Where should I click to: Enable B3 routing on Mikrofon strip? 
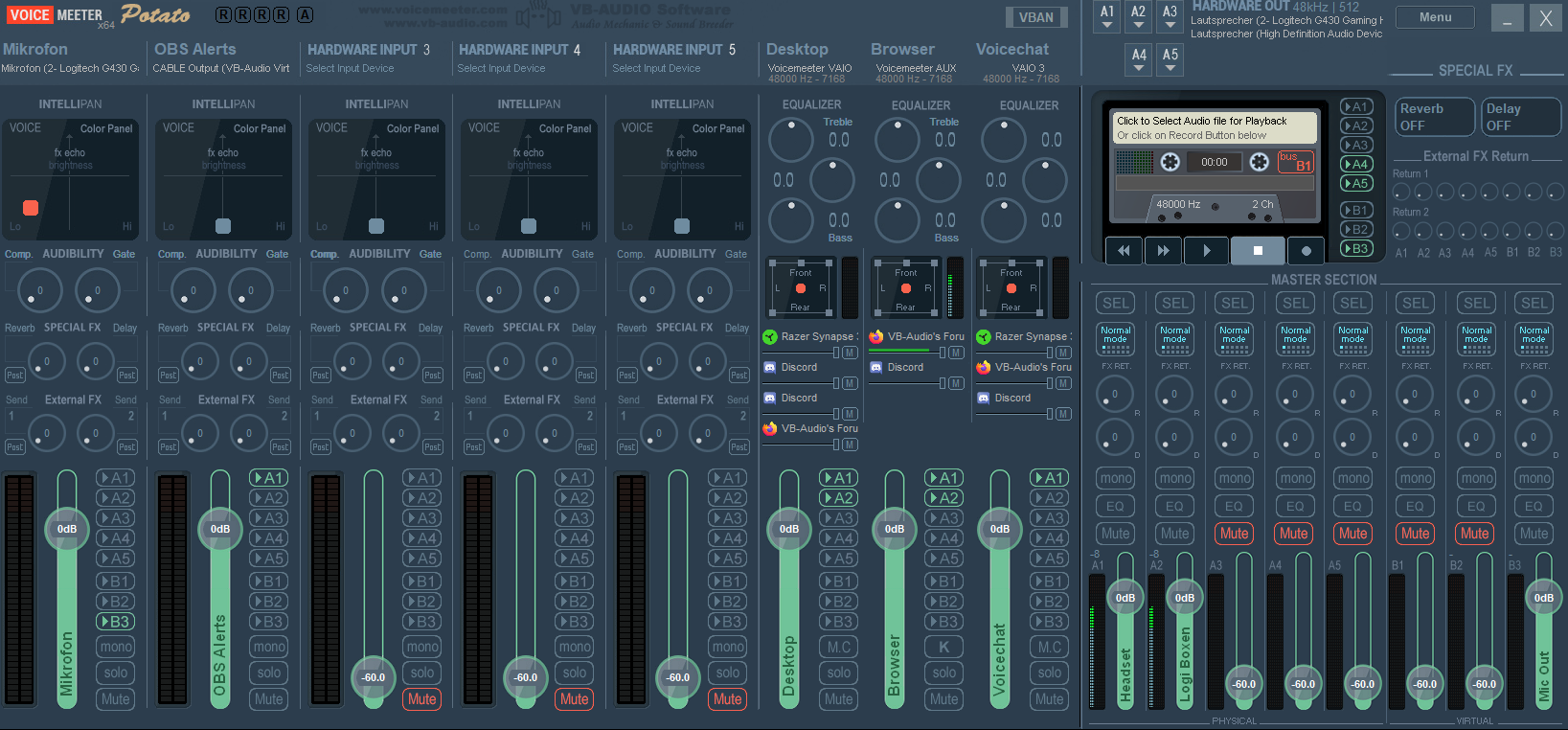click(116, 622)
